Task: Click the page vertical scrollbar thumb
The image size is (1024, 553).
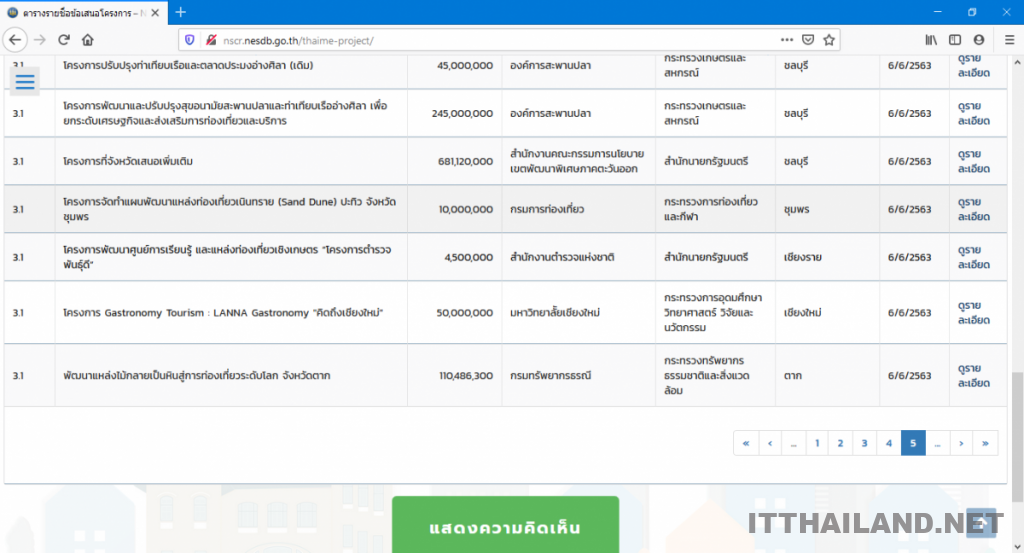Action: coord(1017,437)
